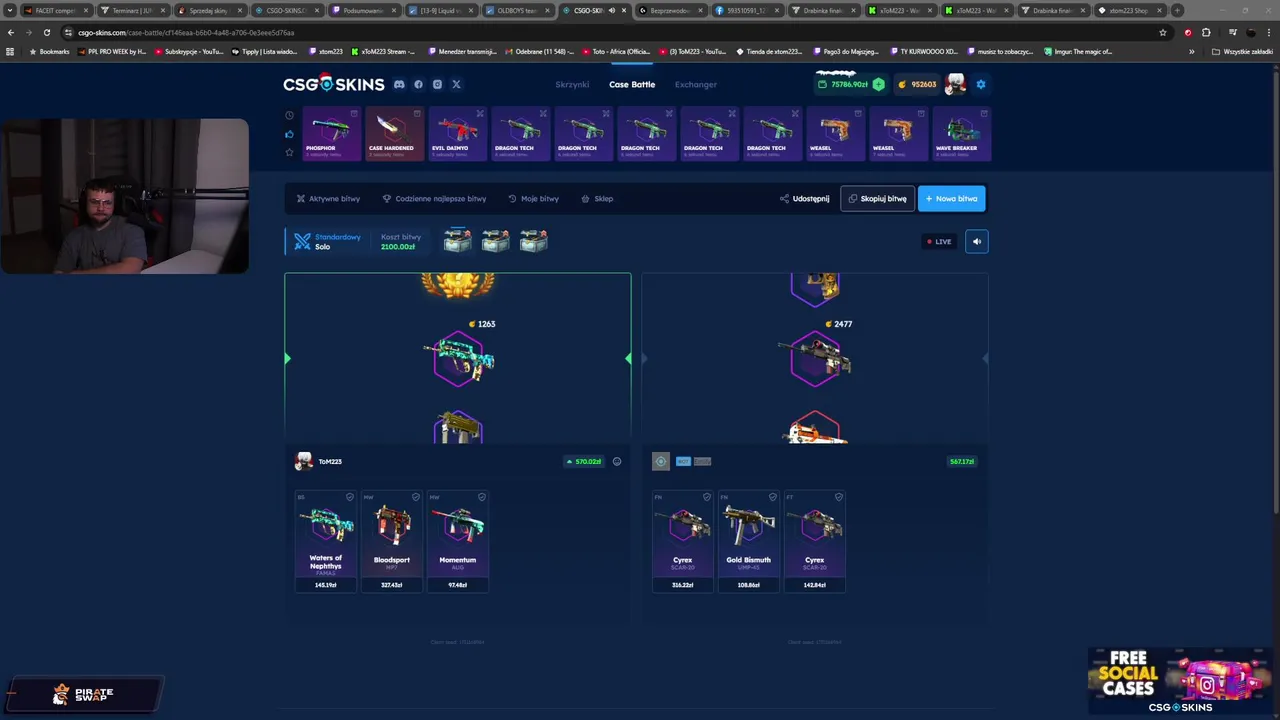Select the Bloodsport MP7 card
1280x720 pixels.
(x=392, y=541)
